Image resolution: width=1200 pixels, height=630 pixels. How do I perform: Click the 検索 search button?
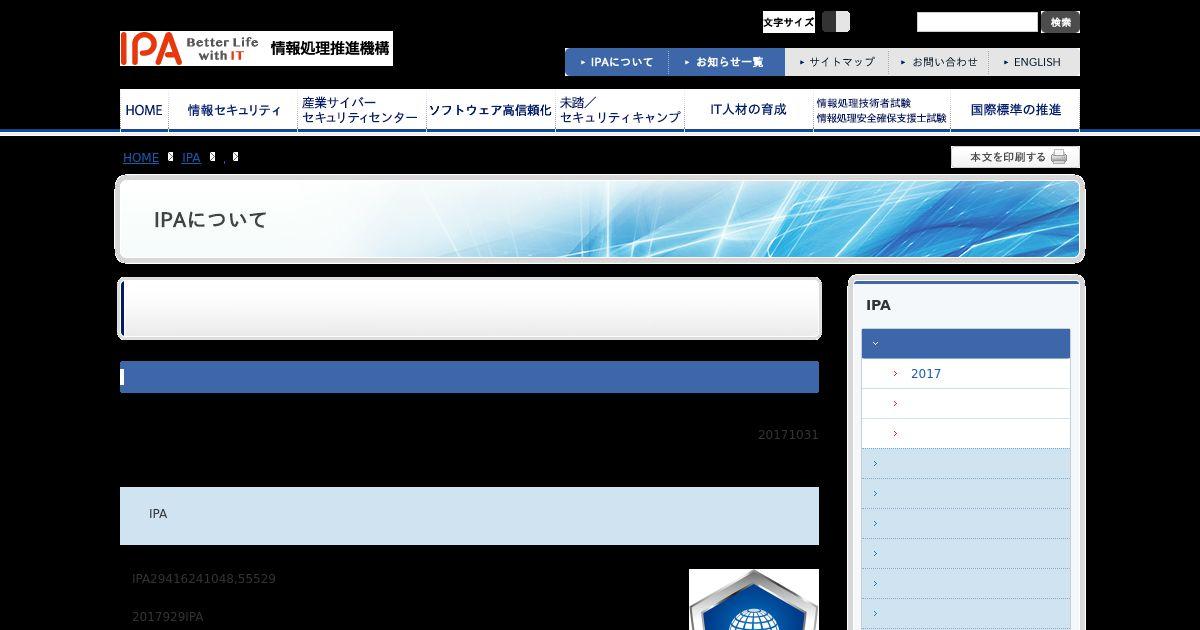pyautogui.click(x=1060, y=22)
